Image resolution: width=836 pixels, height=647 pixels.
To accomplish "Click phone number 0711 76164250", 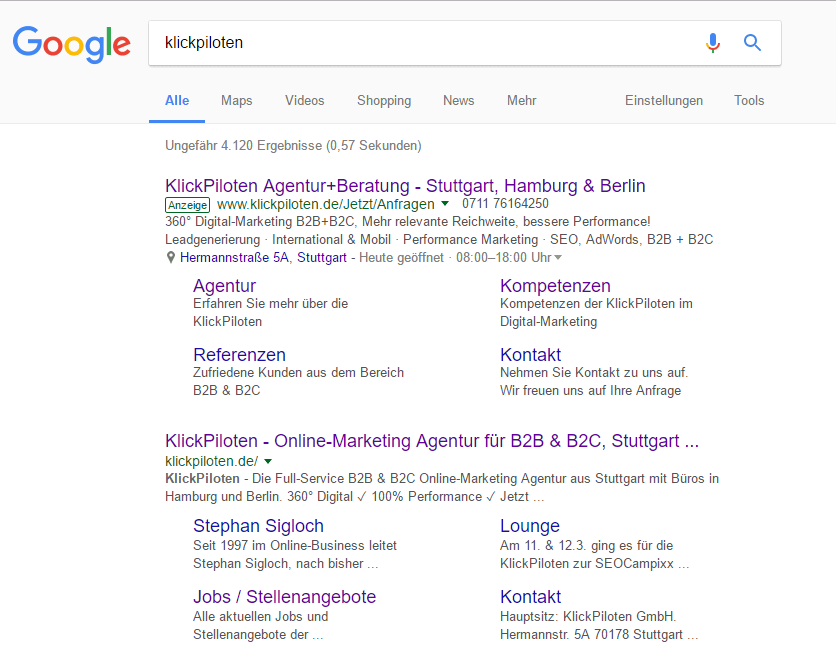I will (x=505, y=204).
